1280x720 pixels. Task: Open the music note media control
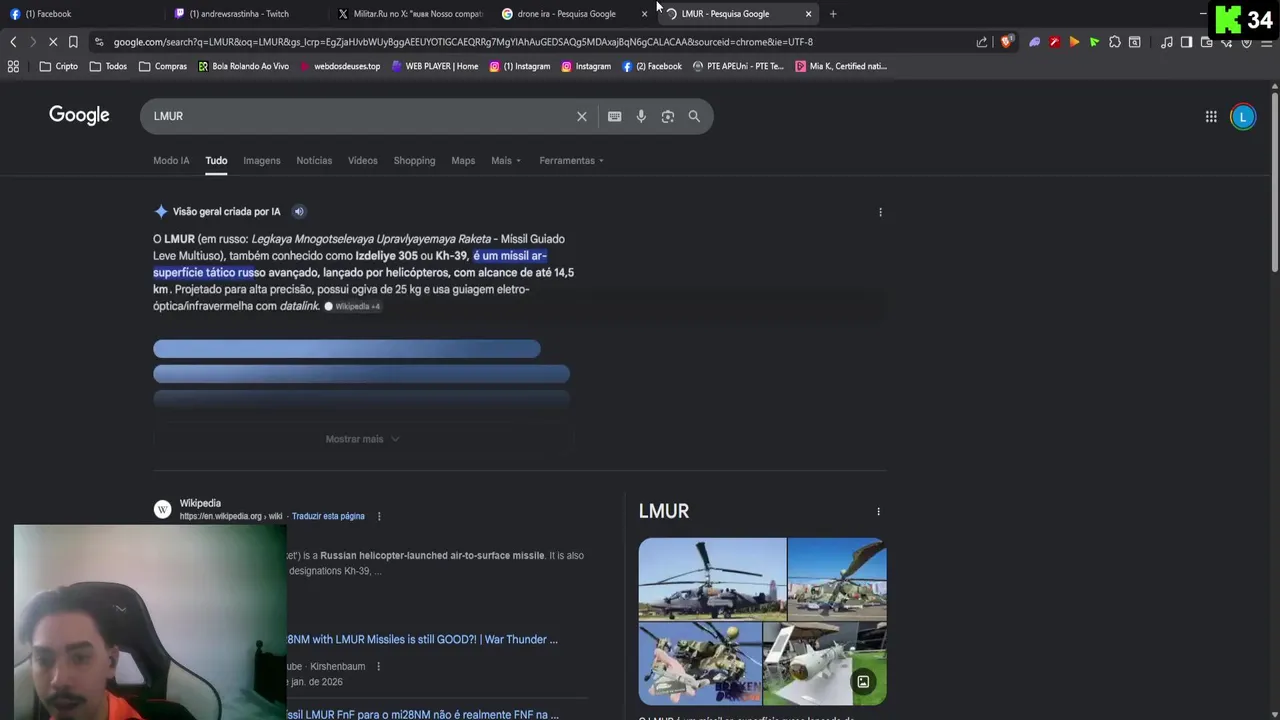(x=1166, y=42)
